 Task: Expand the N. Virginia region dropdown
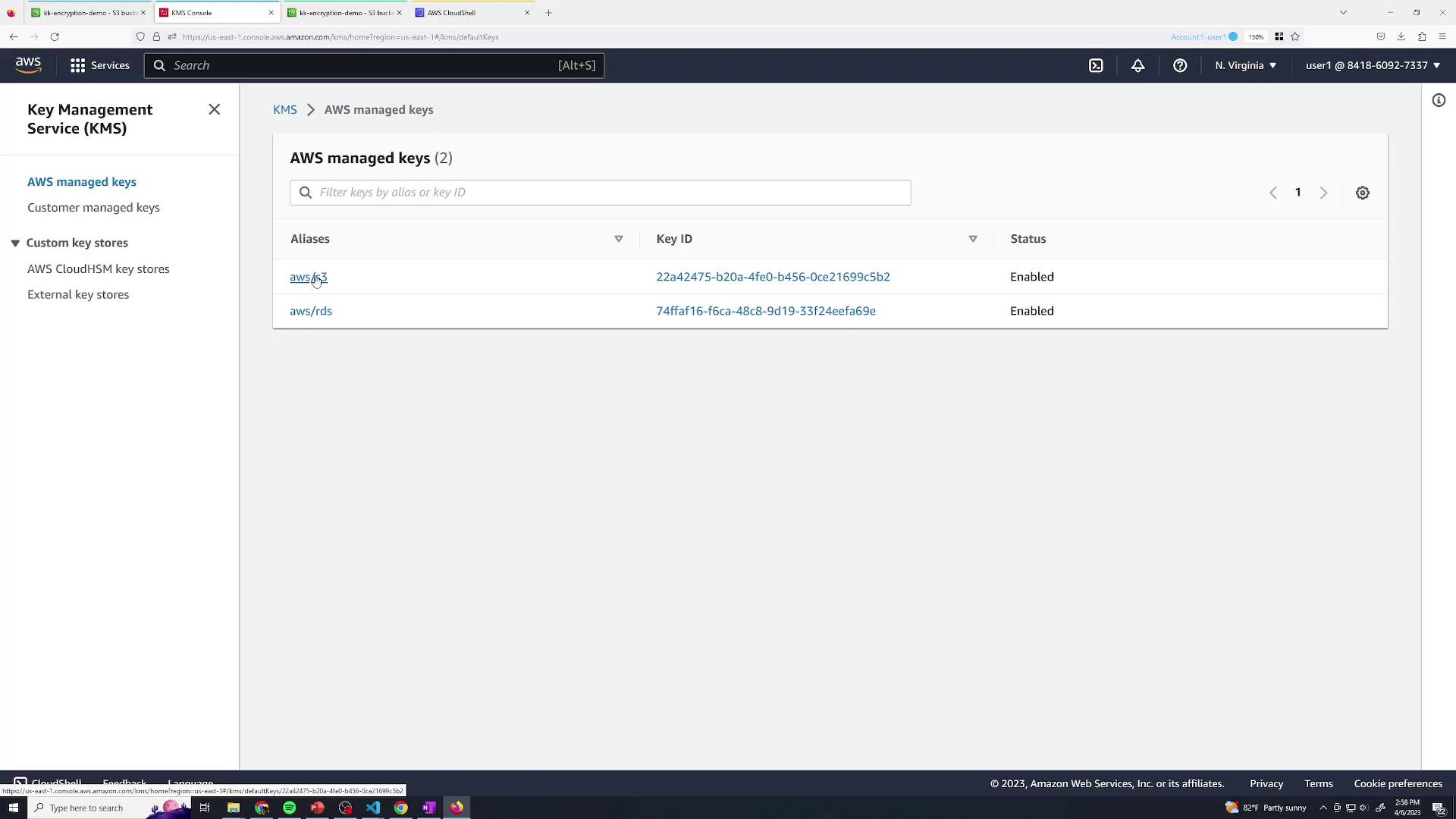(1245, 65)
